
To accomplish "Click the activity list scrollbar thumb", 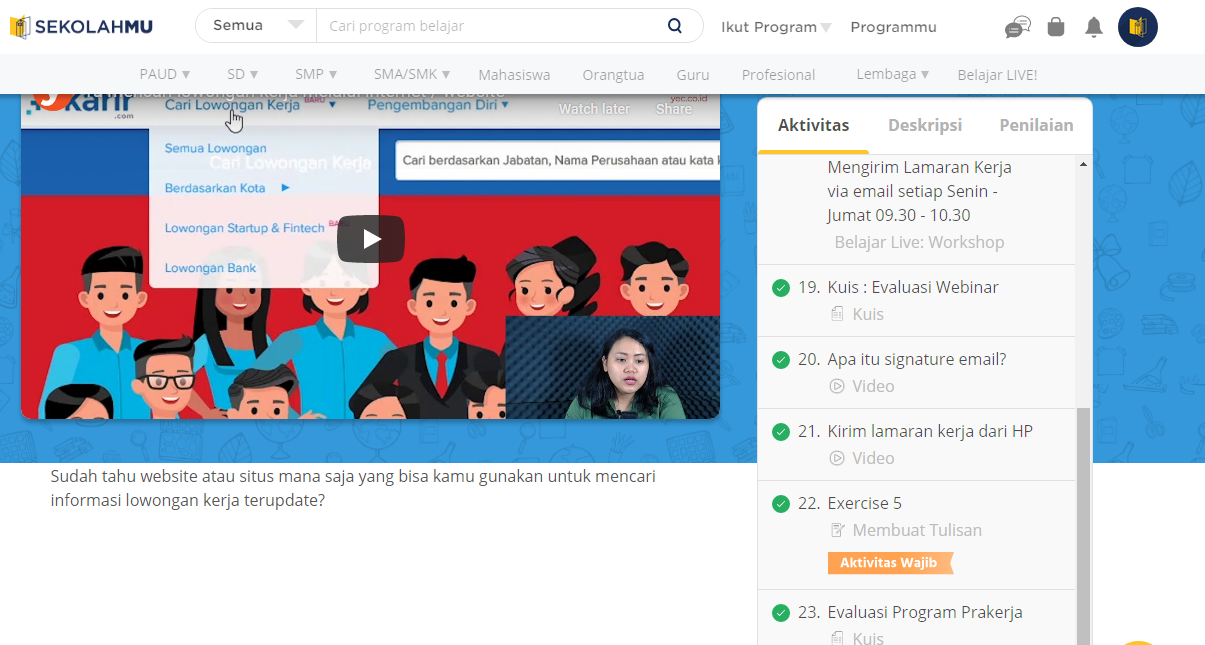I will 1083,525.
